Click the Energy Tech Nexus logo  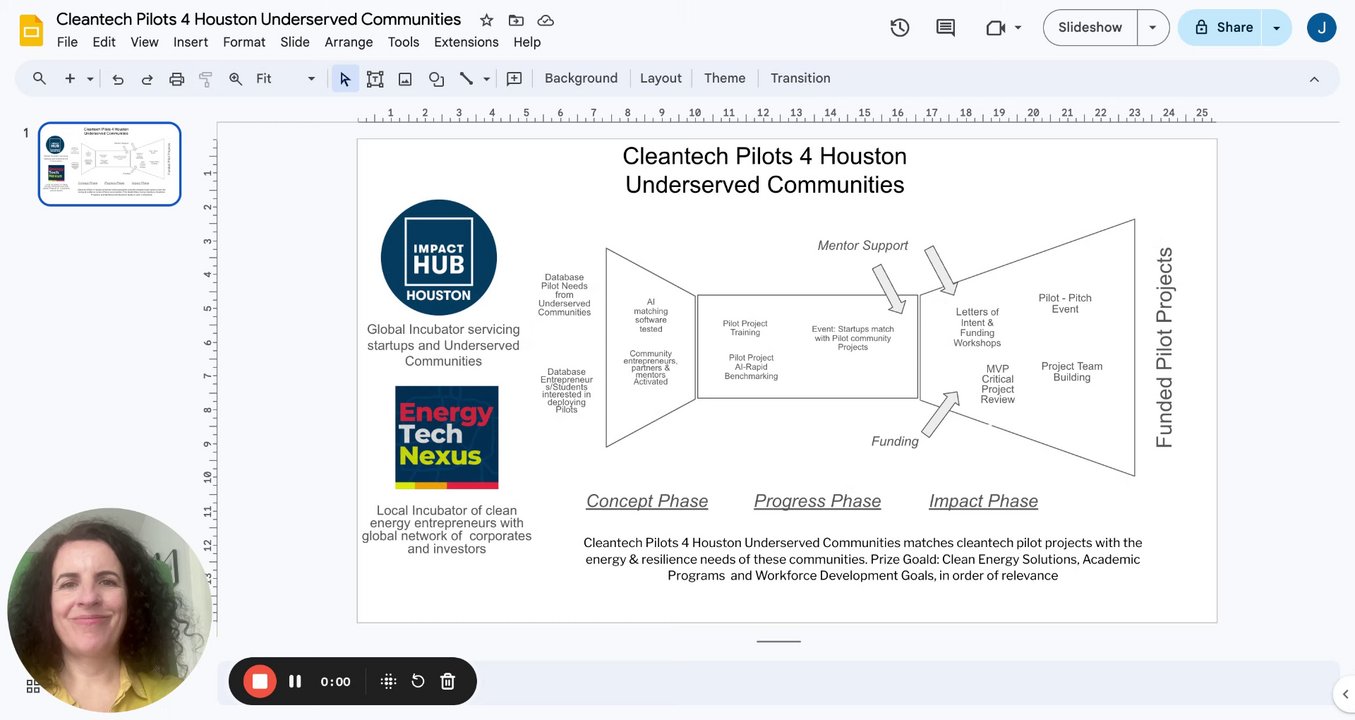(446, 437)
